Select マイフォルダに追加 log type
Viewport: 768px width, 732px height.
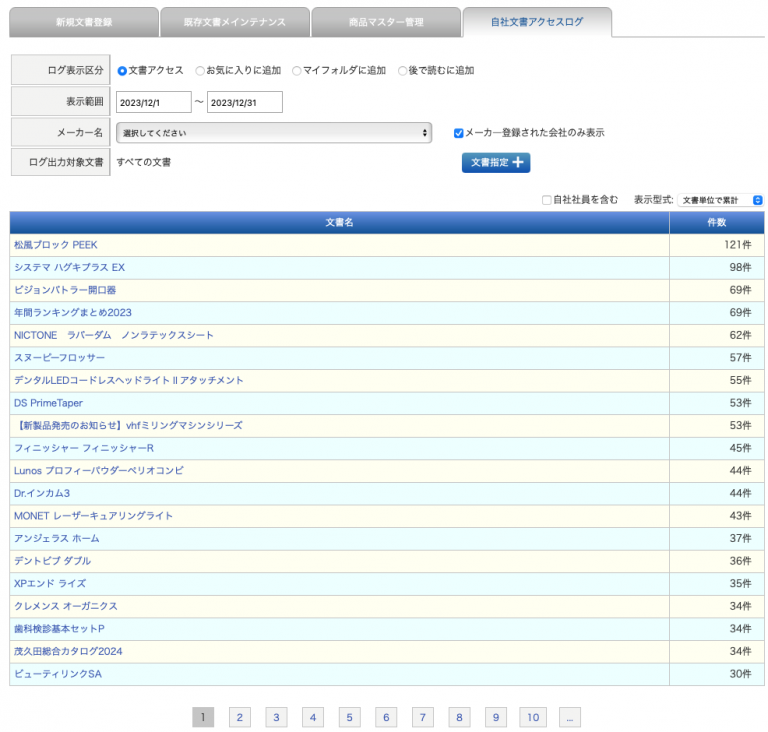(296, 71)
